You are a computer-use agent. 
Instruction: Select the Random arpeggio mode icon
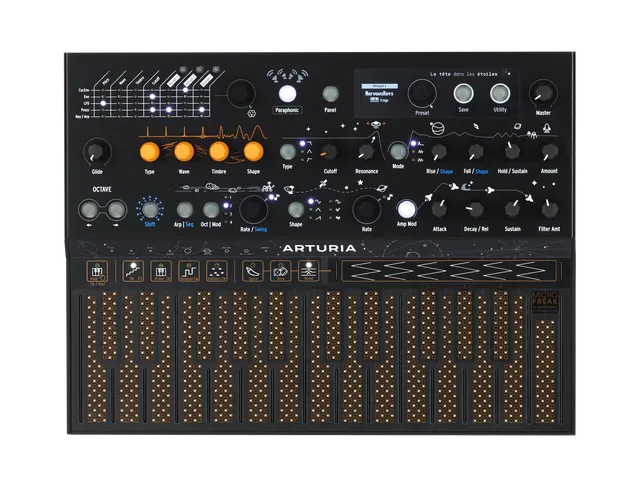189,271
